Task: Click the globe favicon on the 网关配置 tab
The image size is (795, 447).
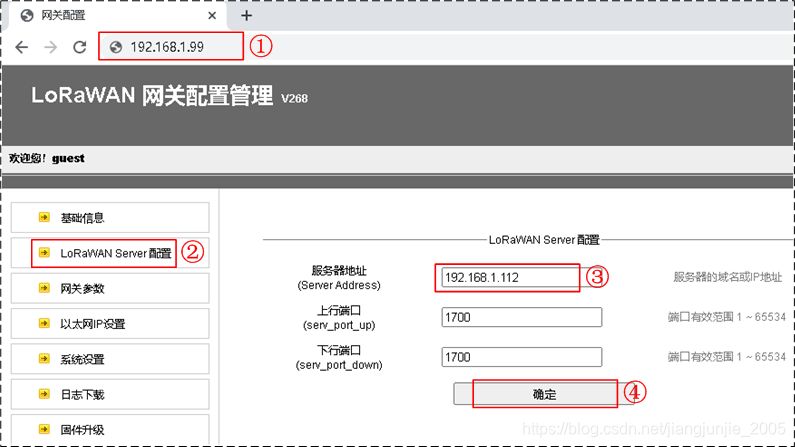Action: point(27,16)
